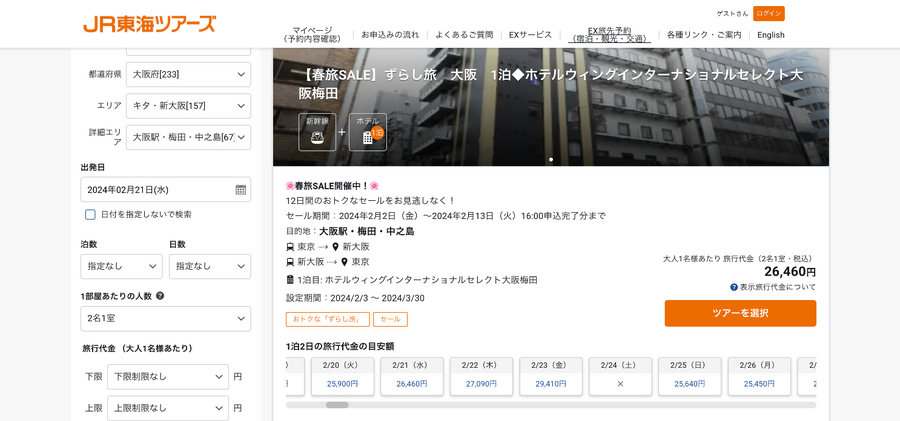Click the ゲストさん text
This screenshot has height=421, width=900.
coord(732,14)
